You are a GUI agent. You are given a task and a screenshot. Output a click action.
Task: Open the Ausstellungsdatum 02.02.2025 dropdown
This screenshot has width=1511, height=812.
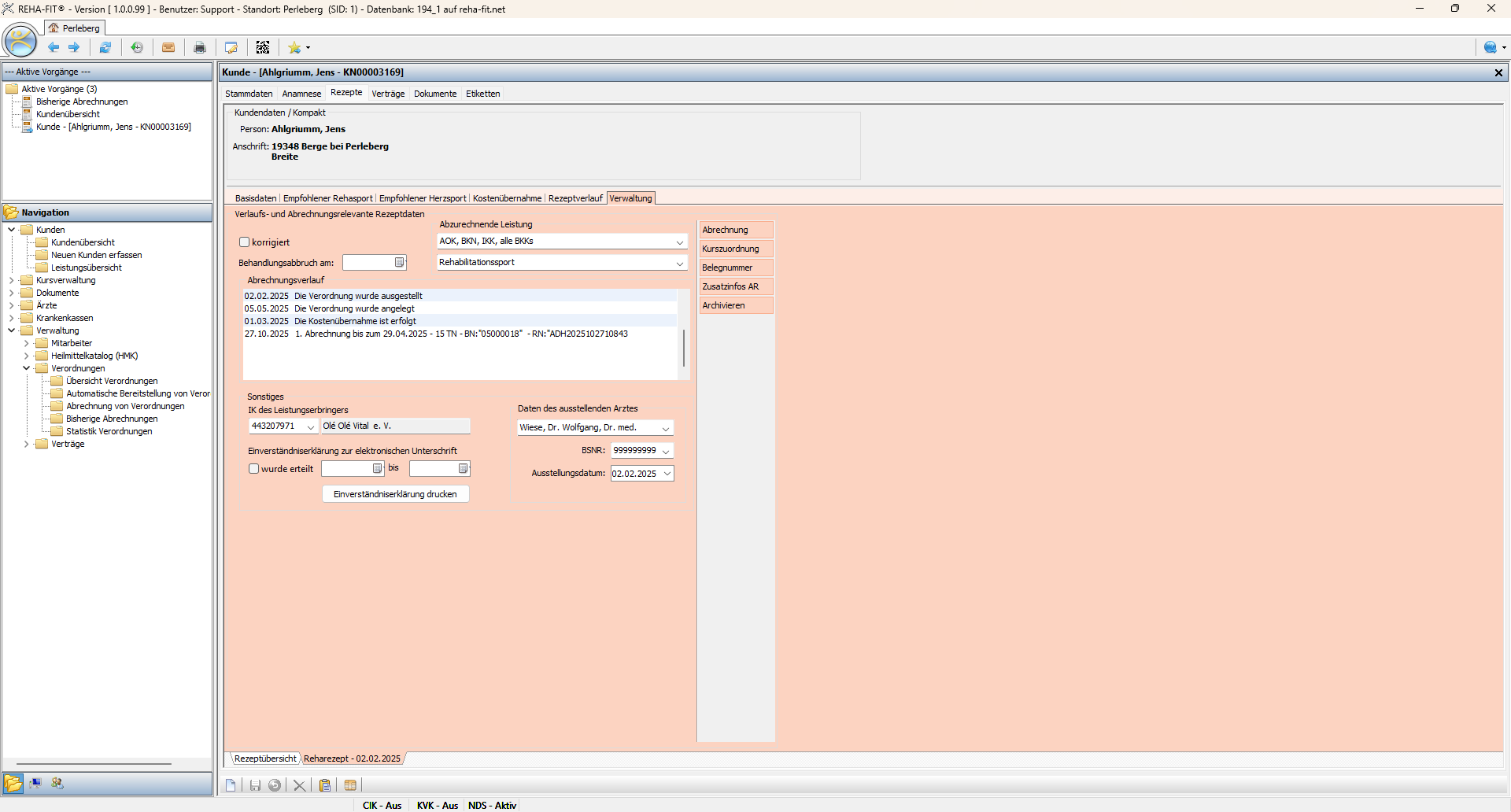pyautogui.click(x=667, y=474)
